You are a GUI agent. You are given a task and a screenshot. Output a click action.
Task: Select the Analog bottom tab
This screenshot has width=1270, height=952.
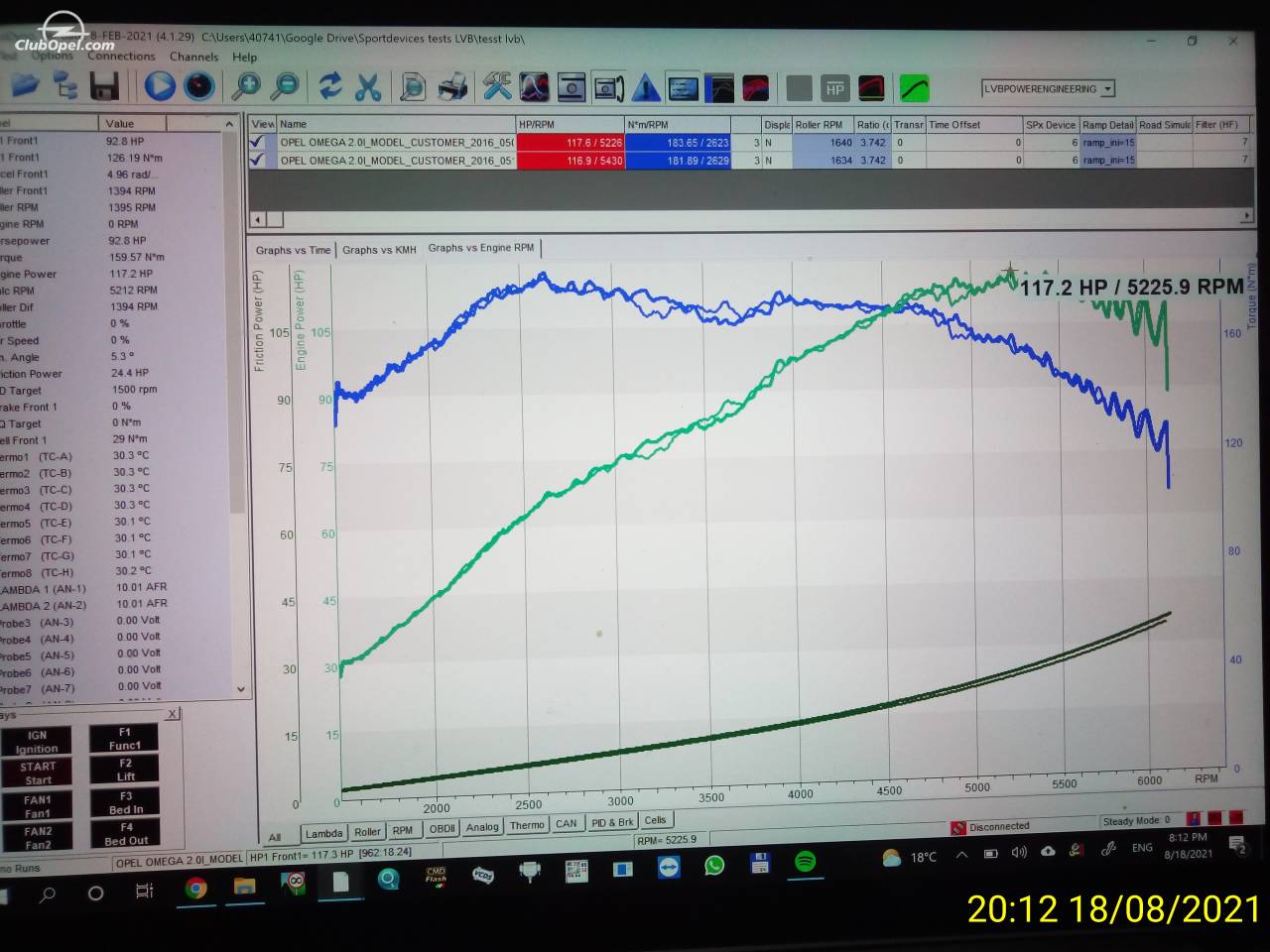coord(482,827)
